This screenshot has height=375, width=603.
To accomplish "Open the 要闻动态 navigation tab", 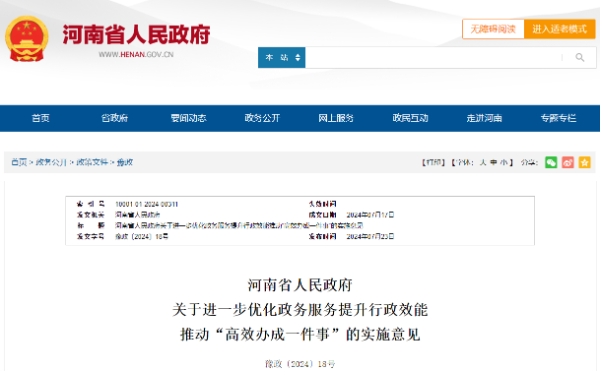I will point(188,118).
